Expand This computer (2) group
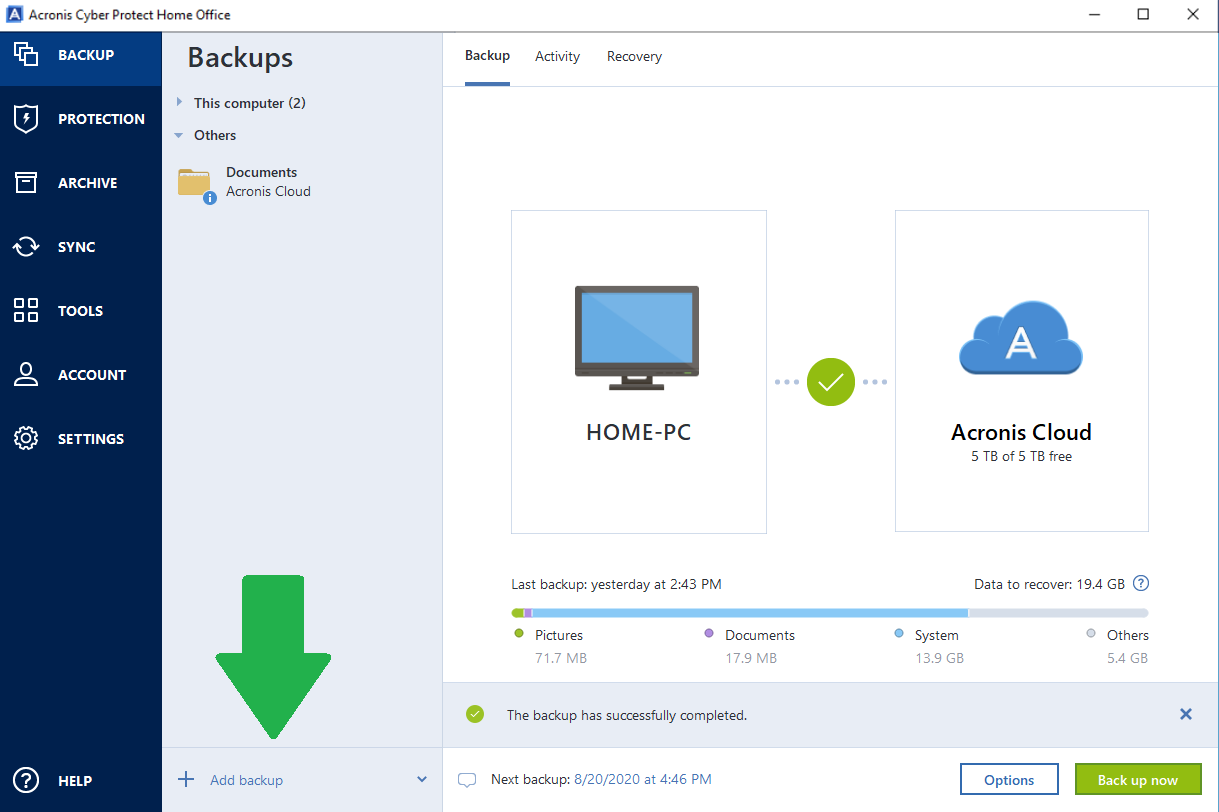This screenshot has width=1219, height=812. [x=179, y=102]
